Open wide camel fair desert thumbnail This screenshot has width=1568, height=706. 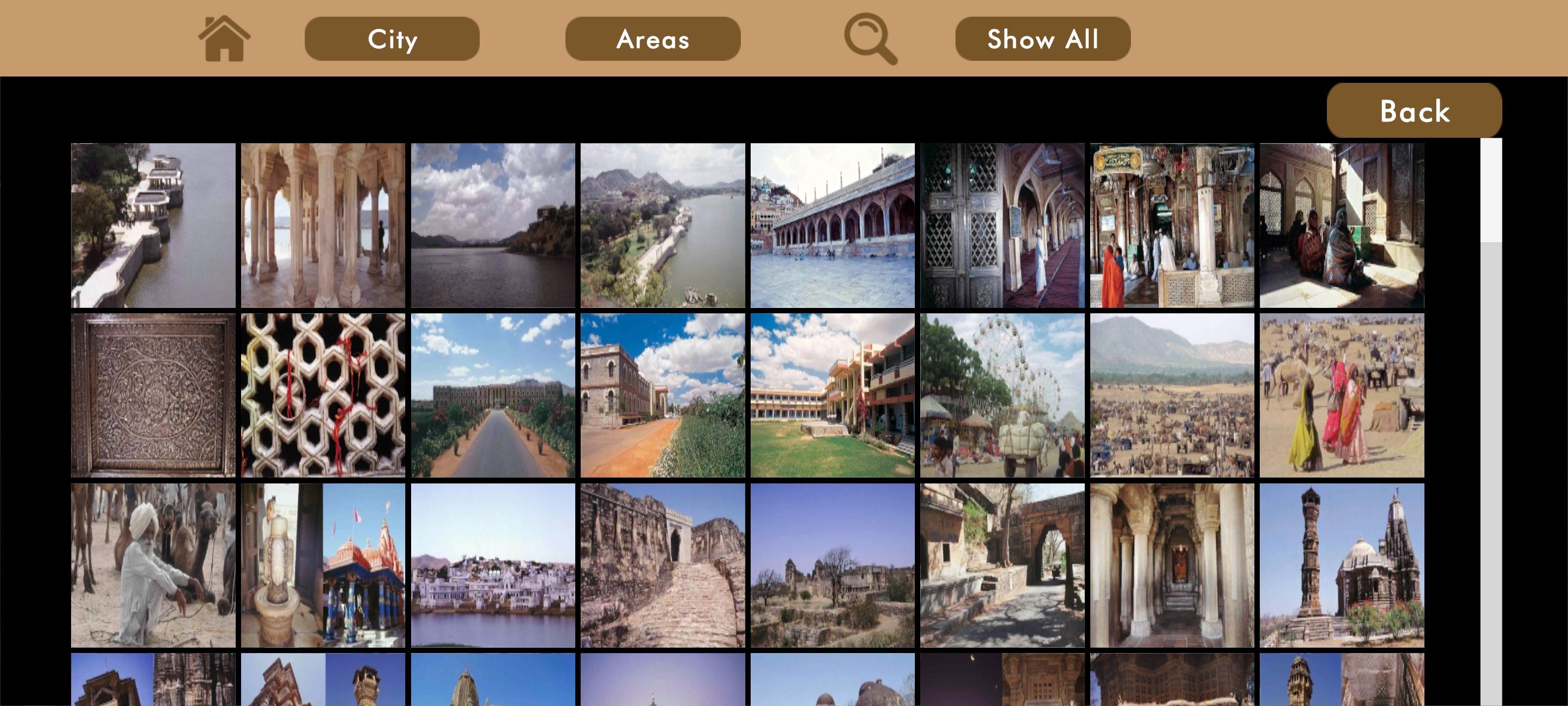point(1173,395)
